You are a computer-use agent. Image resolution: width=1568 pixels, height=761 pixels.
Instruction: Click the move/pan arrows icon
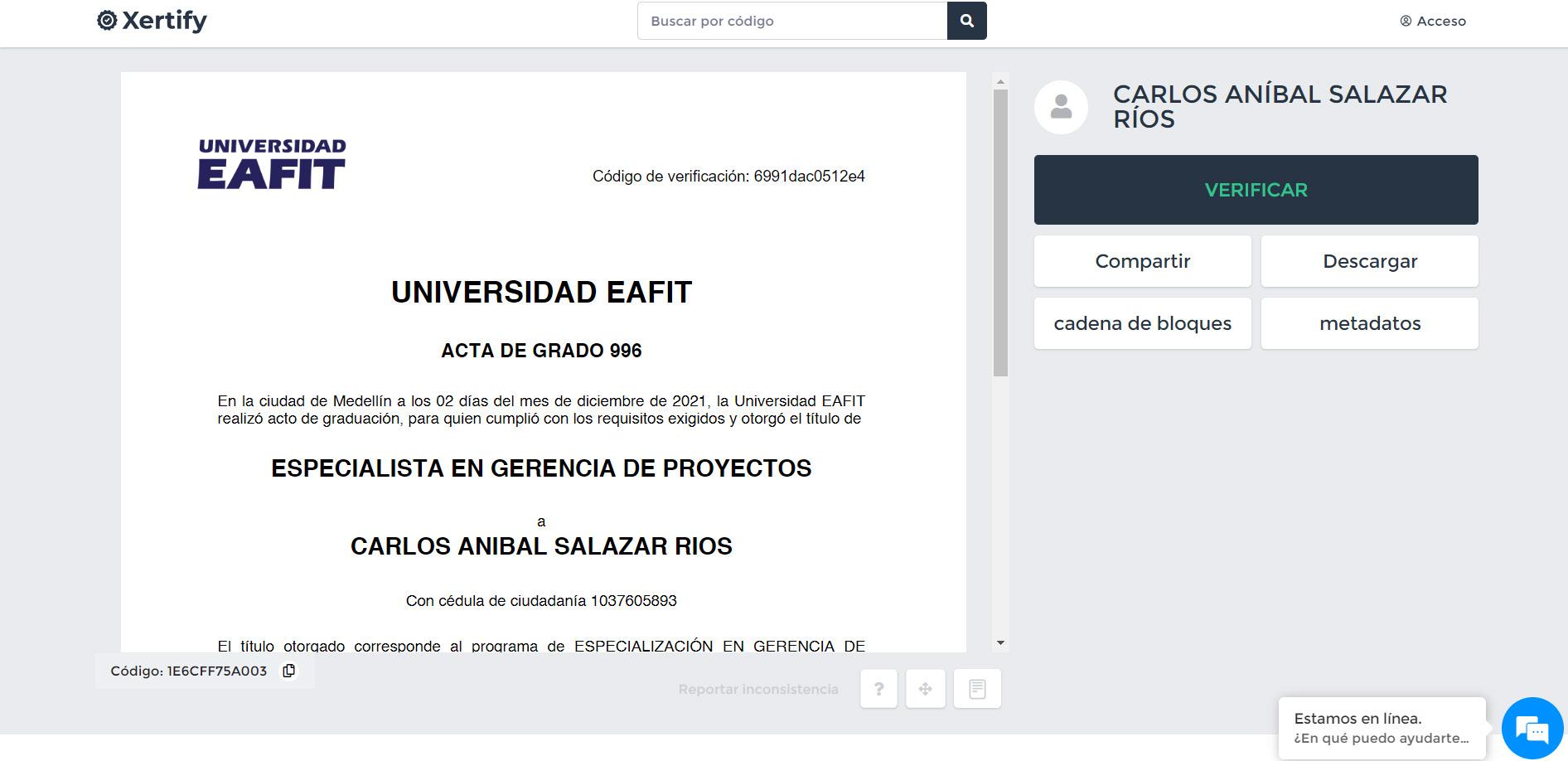pos(925,689)
